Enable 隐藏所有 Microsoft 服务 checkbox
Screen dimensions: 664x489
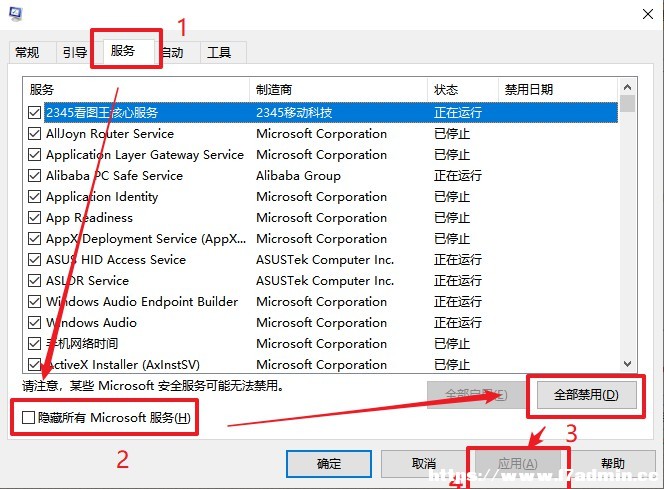tap(28, 417)
